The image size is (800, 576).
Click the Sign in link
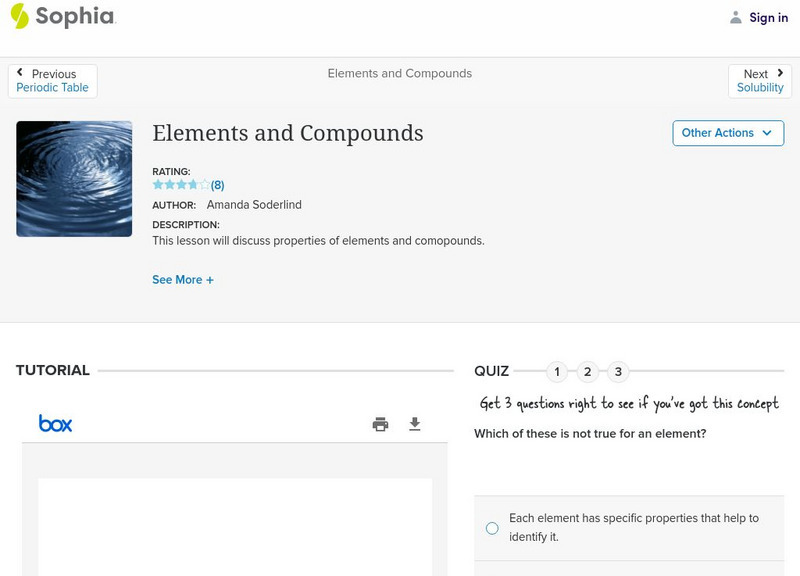click(768, 18)
